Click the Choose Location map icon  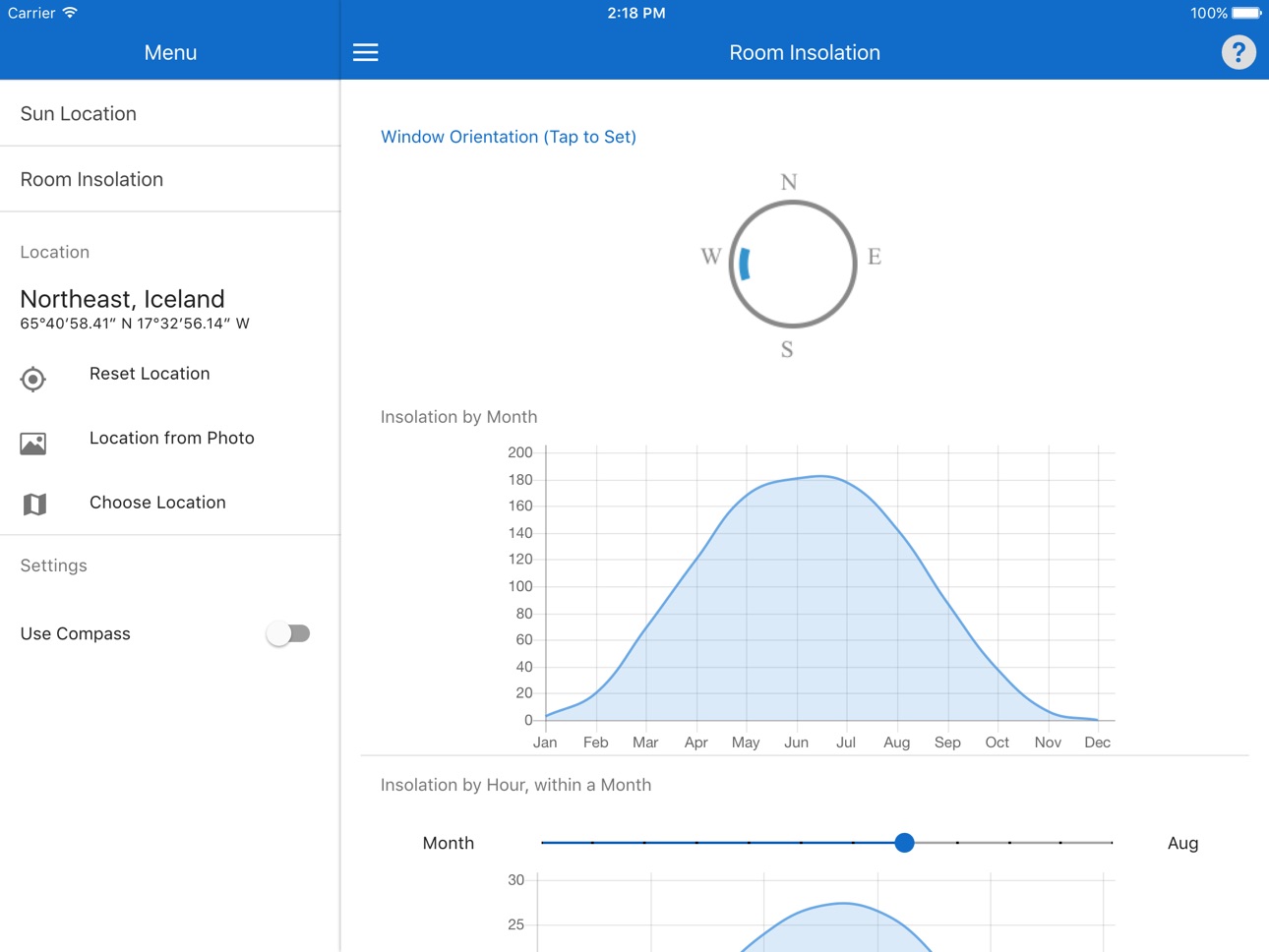click(34, 505)
